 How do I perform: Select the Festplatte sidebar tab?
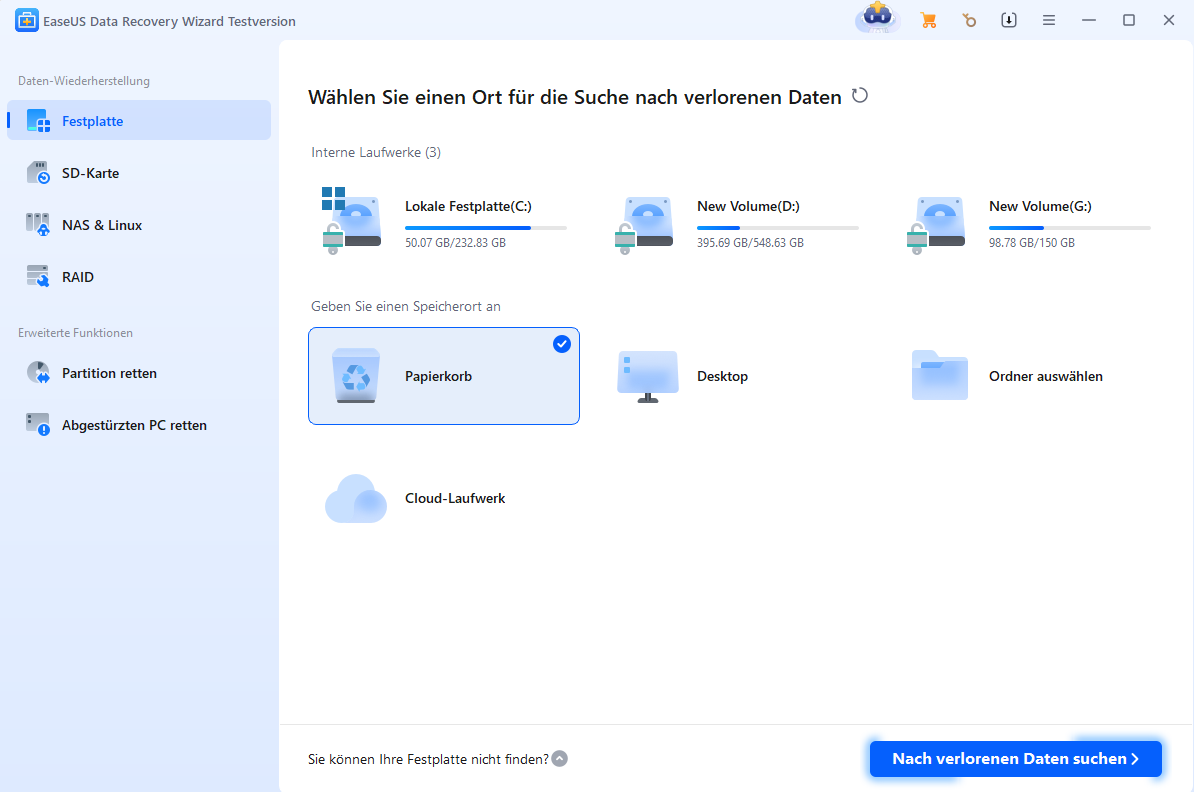click(x=139, y=120)
